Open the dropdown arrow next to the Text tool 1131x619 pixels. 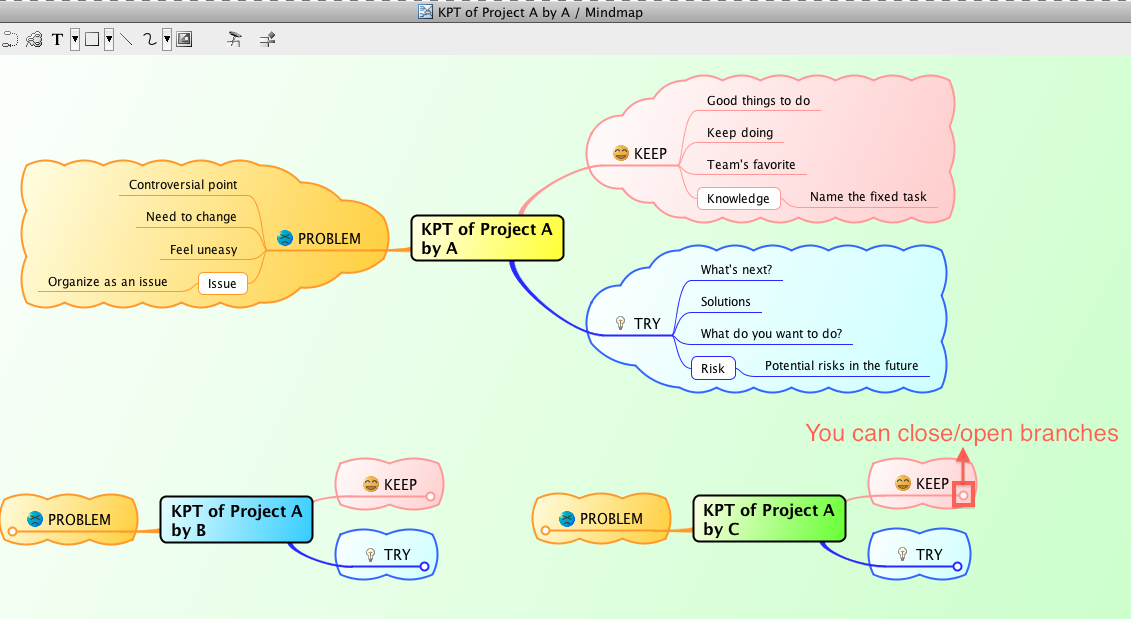(x=75, y=40)
